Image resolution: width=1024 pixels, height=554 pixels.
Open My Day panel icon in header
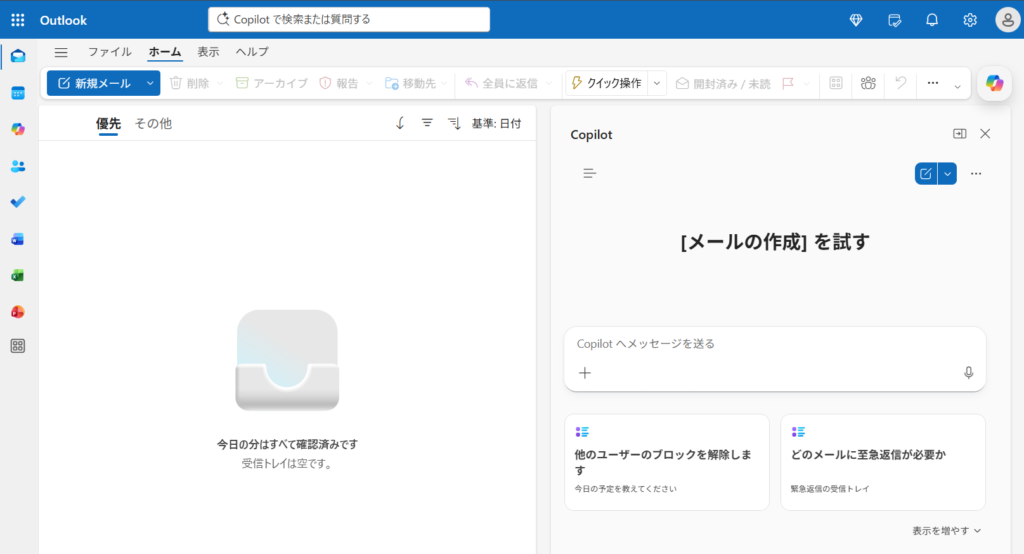click(894, 20)
